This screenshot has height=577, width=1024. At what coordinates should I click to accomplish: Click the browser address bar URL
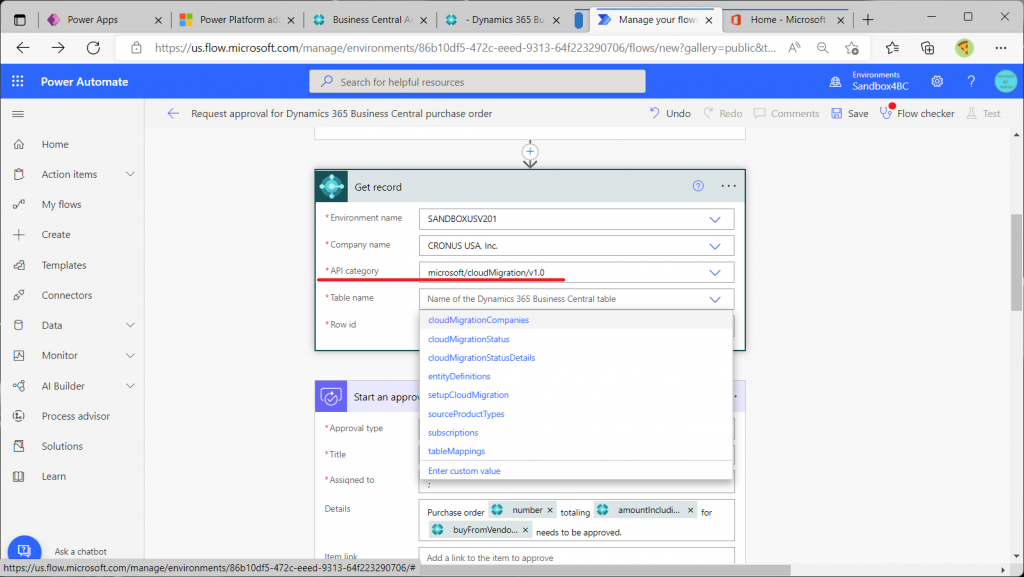tap(465, 48)
